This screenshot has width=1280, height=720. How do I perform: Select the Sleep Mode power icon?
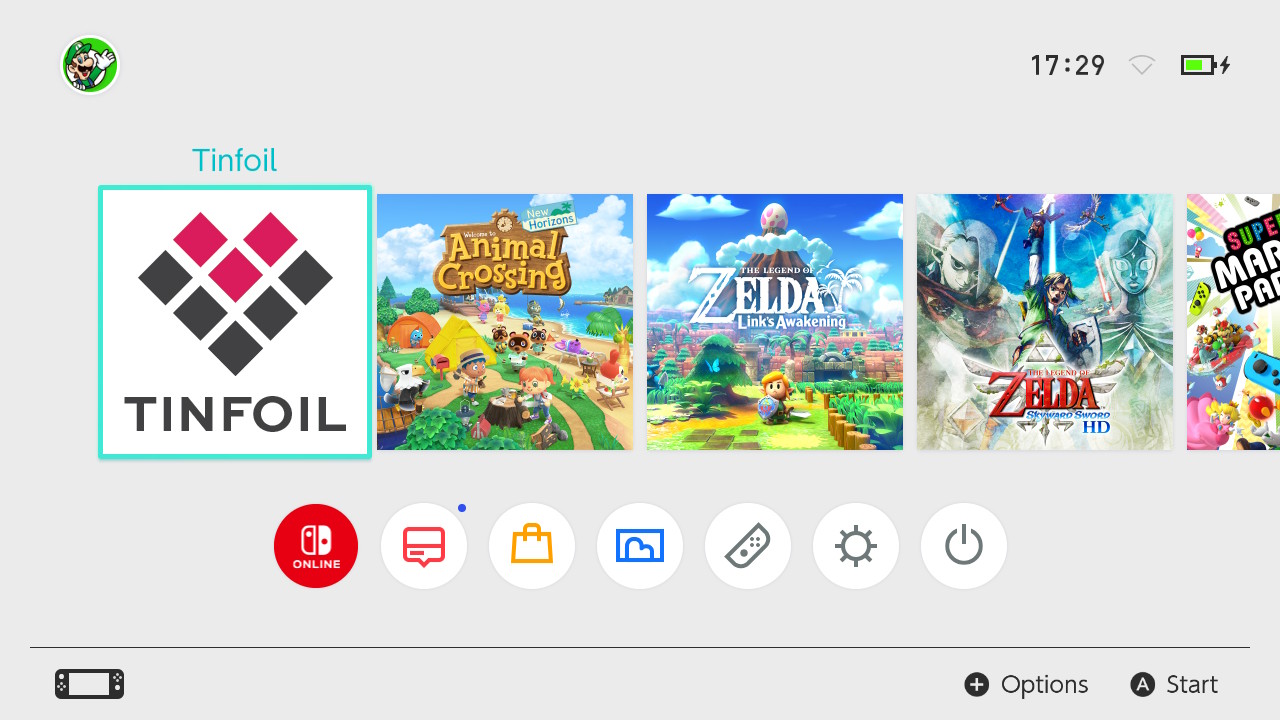coord(964,546)
